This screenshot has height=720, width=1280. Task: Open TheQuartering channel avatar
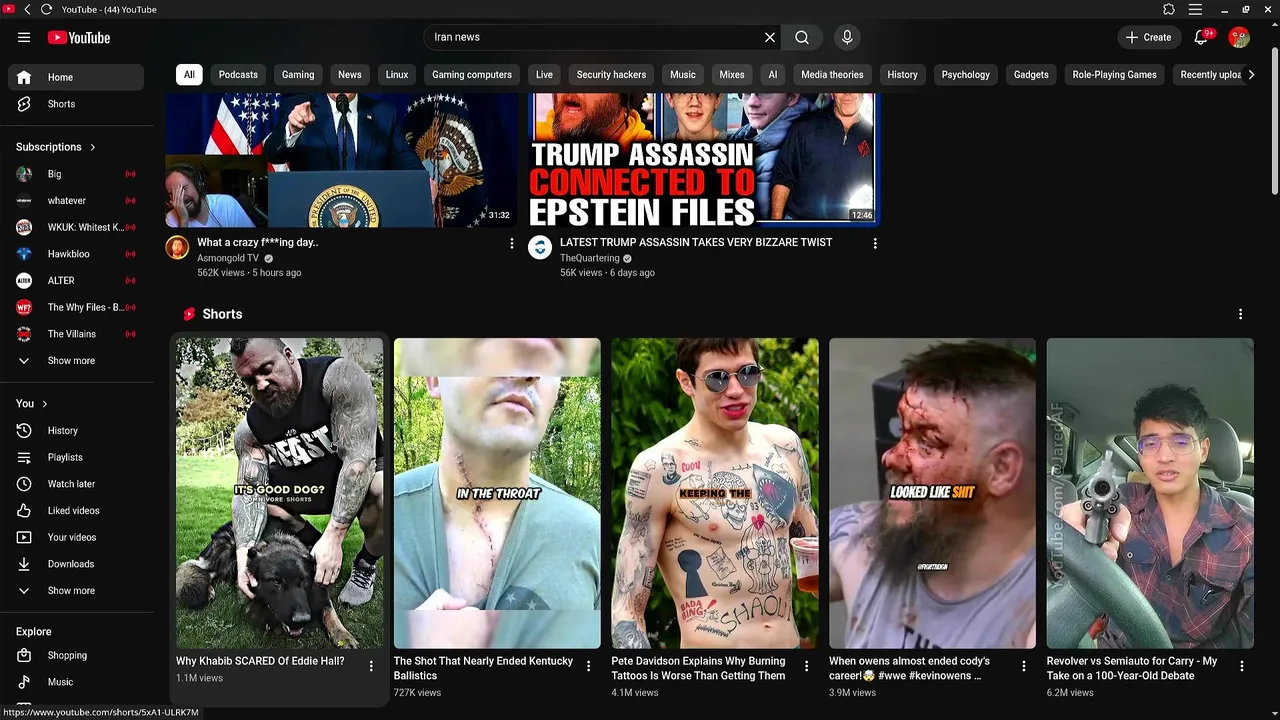coord(540,248)
